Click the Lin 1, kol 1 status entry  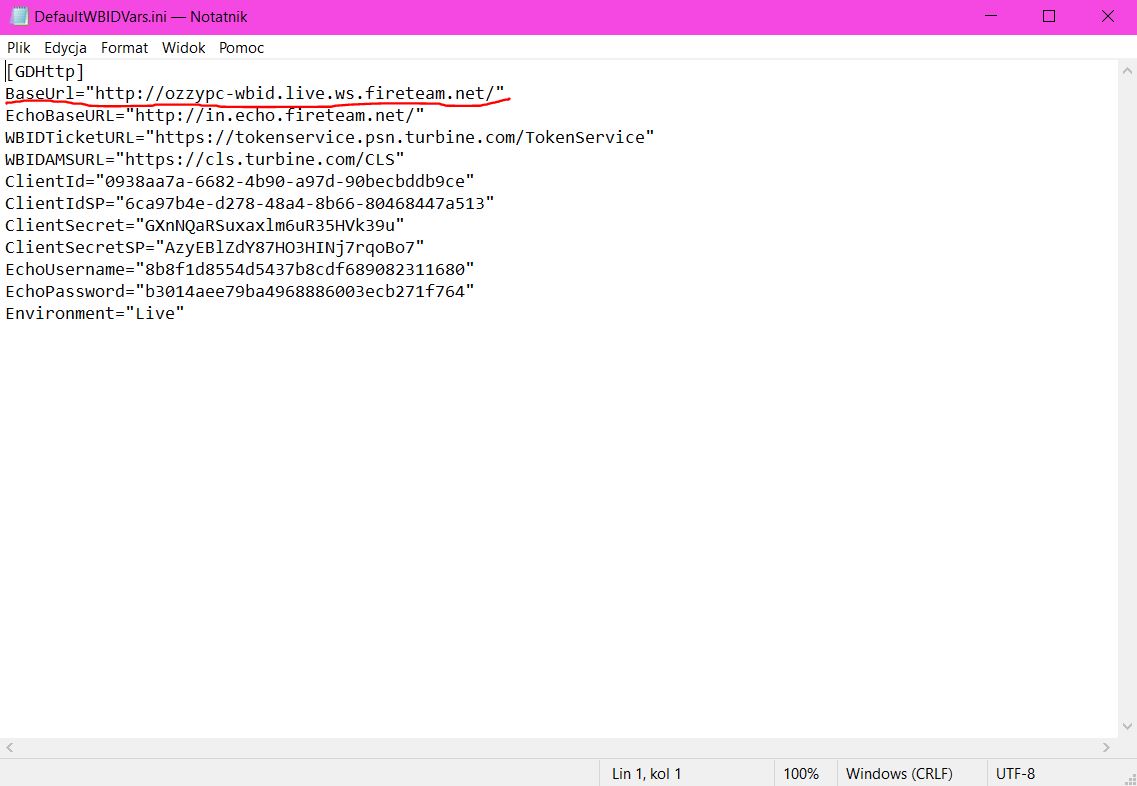[x=646, y=774]
